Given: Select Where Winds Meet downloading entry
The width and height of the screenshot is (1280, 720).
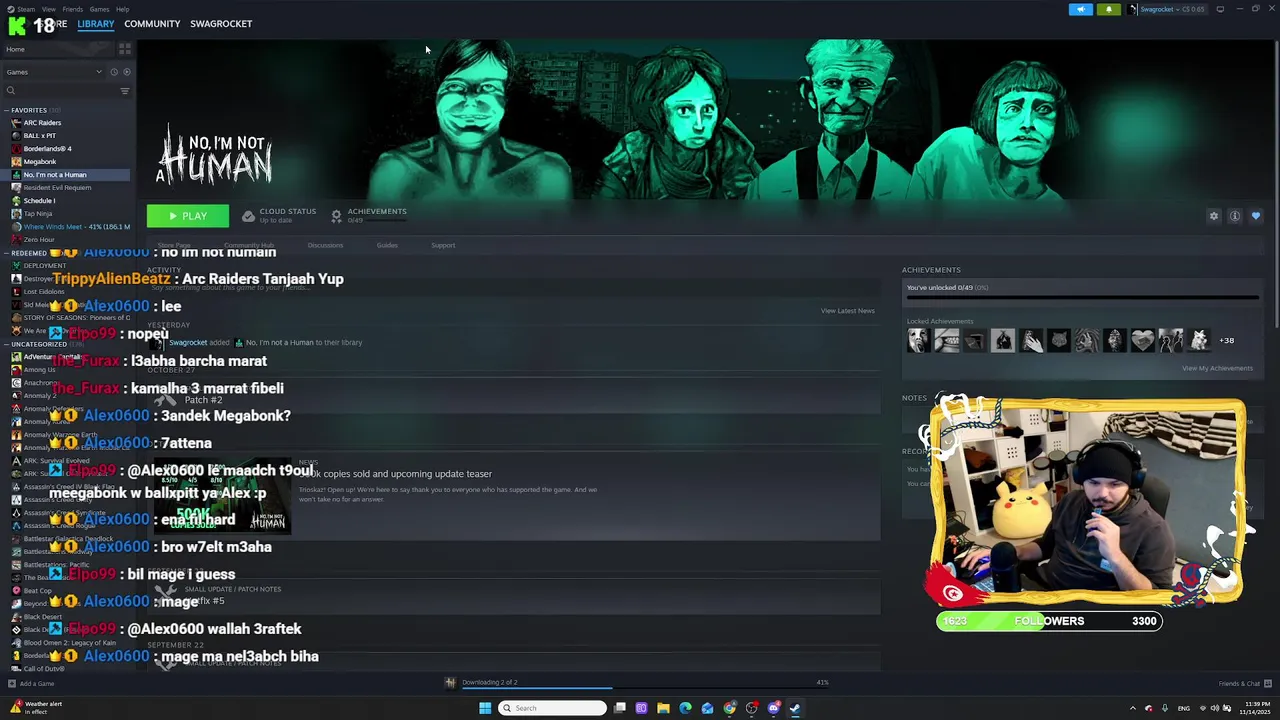Looking at the screenshot, I should point(70,227).
